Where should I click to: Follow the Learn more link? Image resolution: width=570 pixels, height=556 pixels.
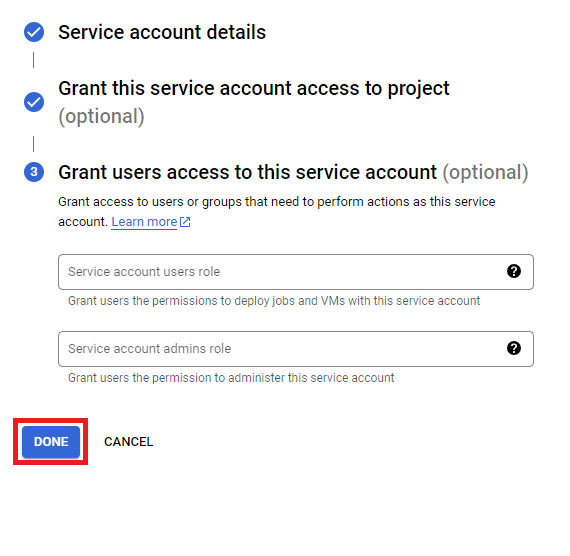pos(144,222)
